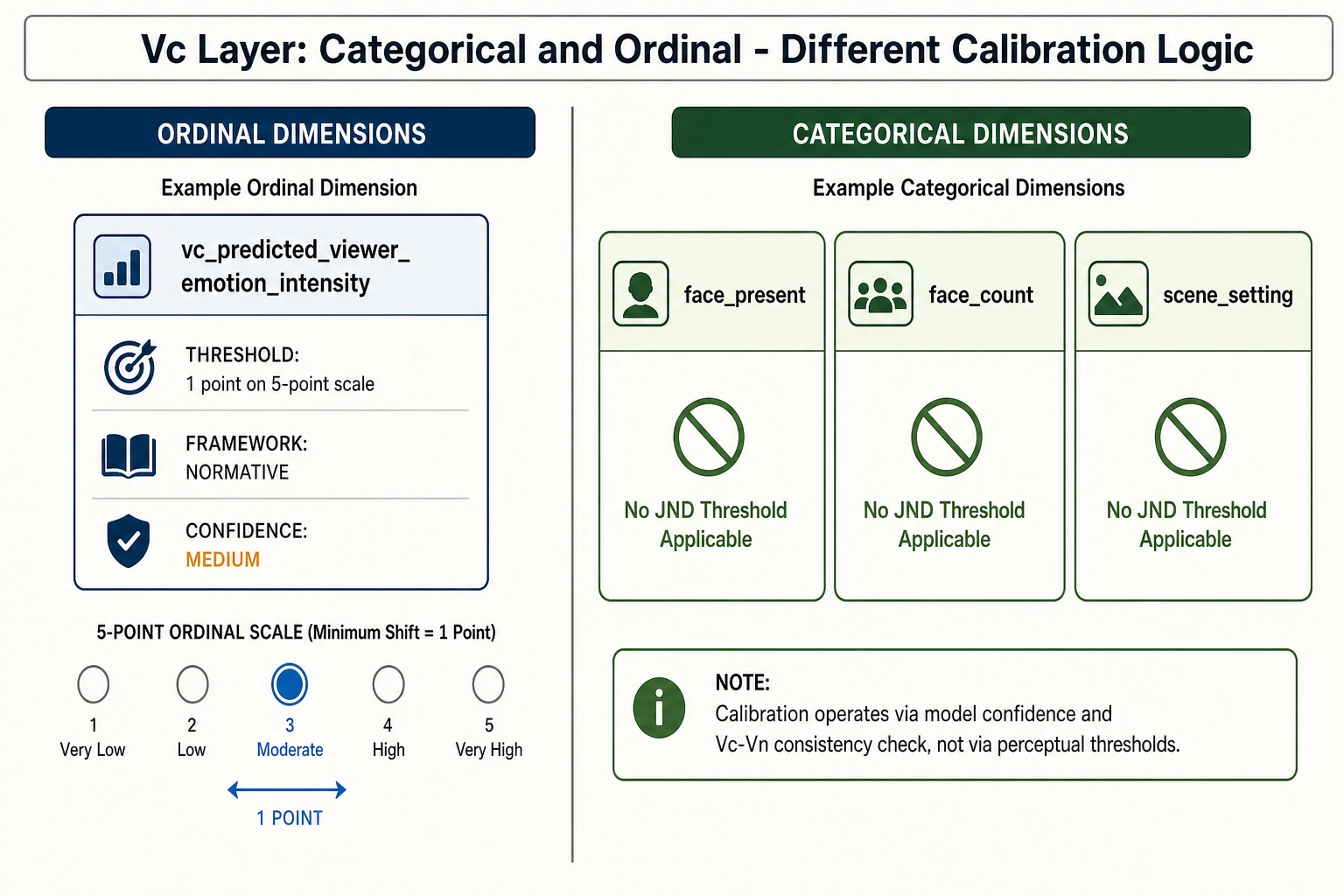
Task: Click the open book icon next to FRAMEWORK
Action: click(x=129, y=456)
